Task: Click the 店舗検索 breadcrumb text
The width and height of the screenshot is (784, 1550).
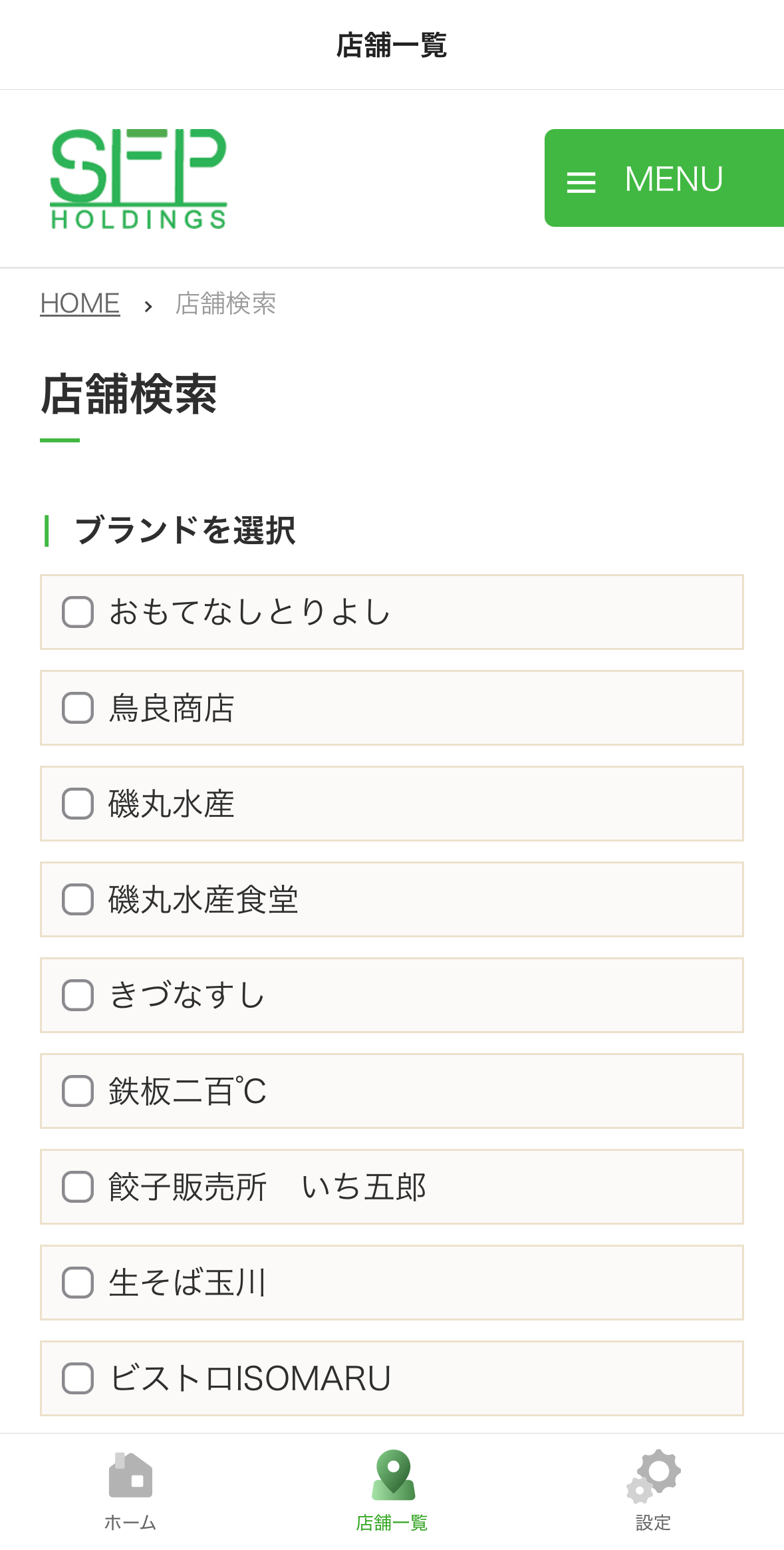Action: pos(225,303)
